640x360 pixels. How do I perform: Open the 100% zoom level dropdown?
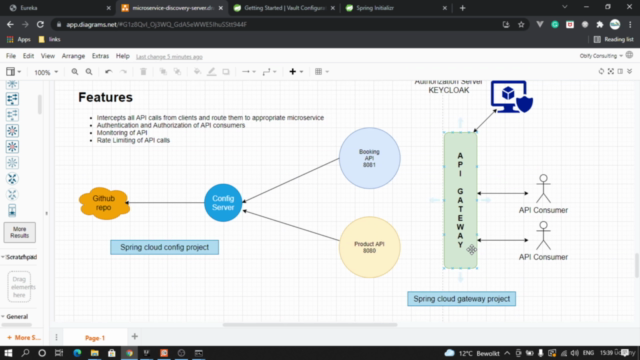46,72
